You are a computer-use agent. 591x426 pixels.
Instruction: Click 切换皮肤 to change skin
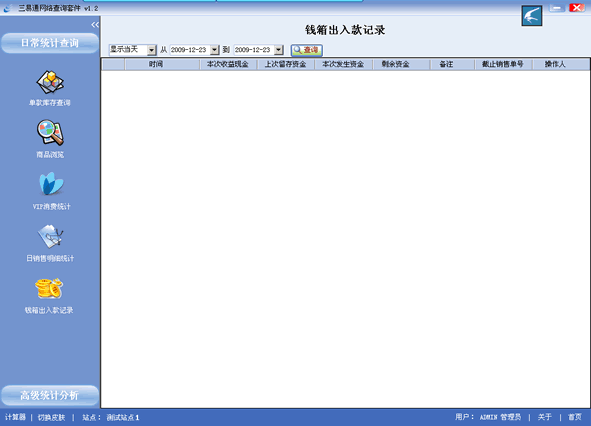(x=52, y=417)
